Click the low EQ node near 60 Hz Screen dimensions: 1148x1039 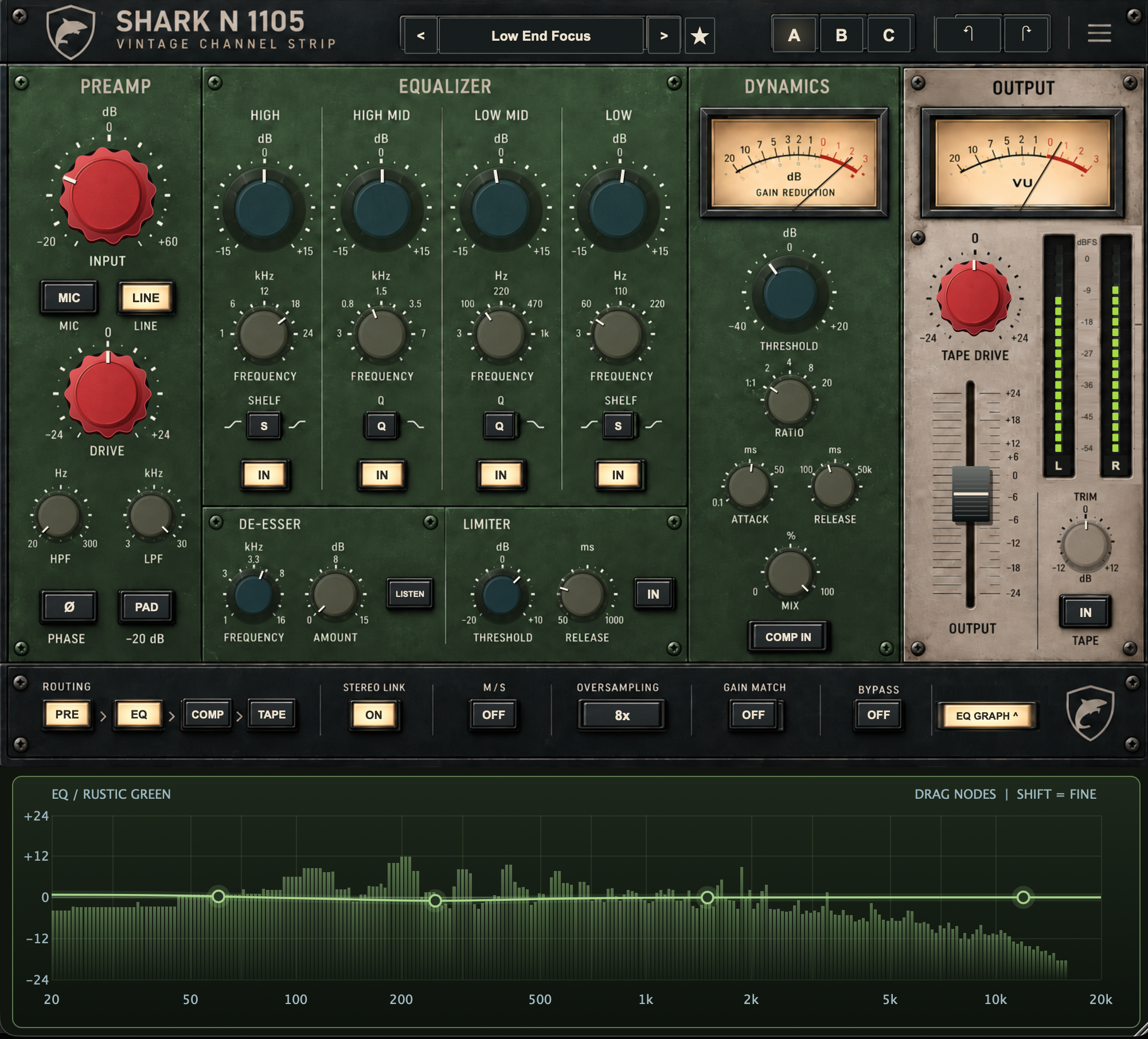pos(218,896)
